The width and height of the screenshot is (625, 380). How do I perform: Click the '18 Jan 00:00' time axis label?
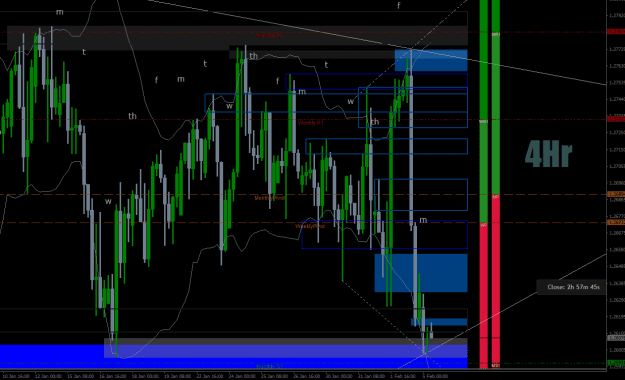pyautogui.click(x=145, y=376)
